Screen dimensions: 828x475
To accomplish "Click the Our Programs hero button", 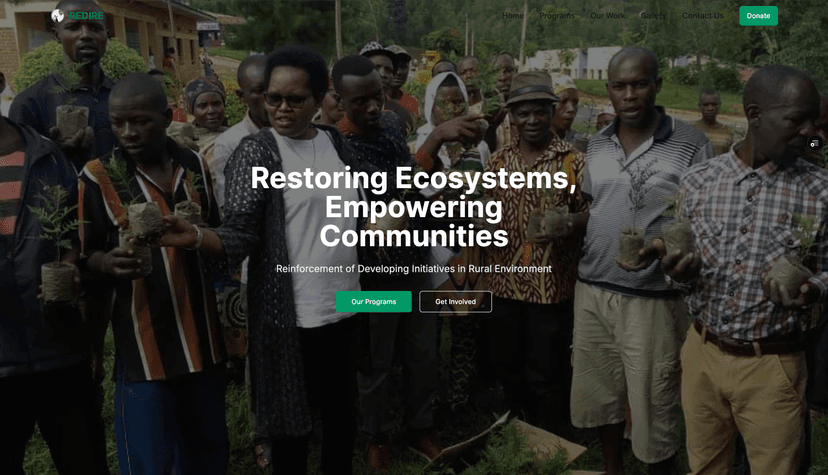I will (374, 301).
